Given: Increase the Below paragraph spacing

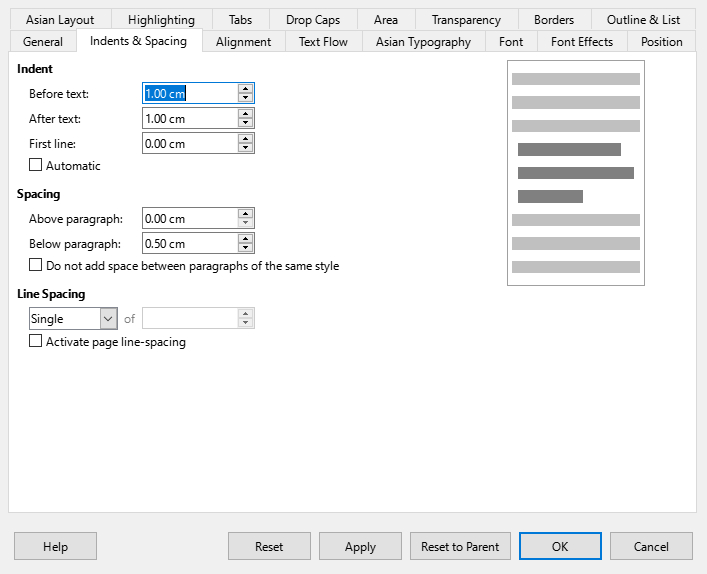Looking at the screenshot, I should coord(245,239).
